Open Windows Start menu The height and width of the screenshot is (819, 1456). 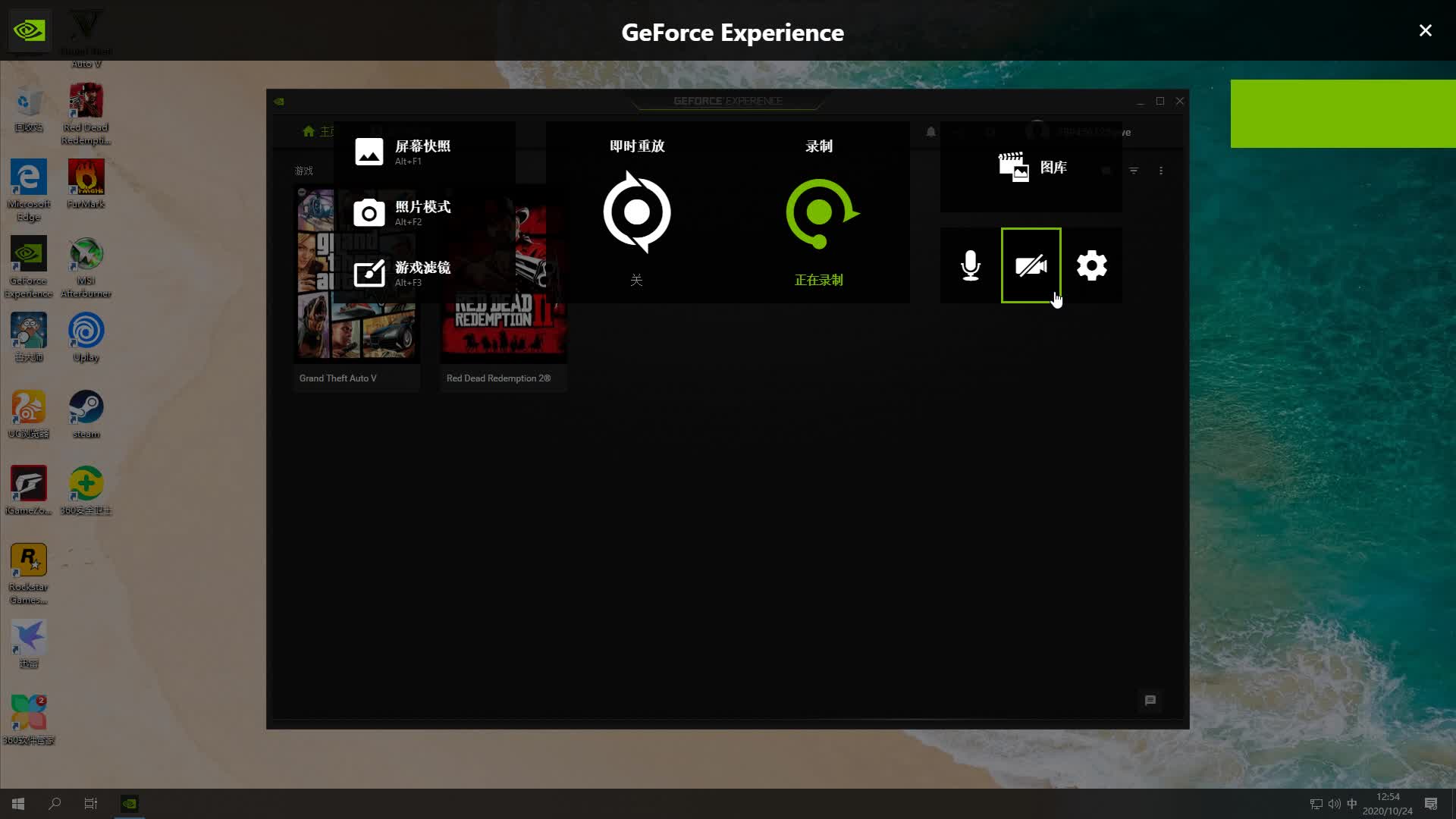tap(18, 804)
